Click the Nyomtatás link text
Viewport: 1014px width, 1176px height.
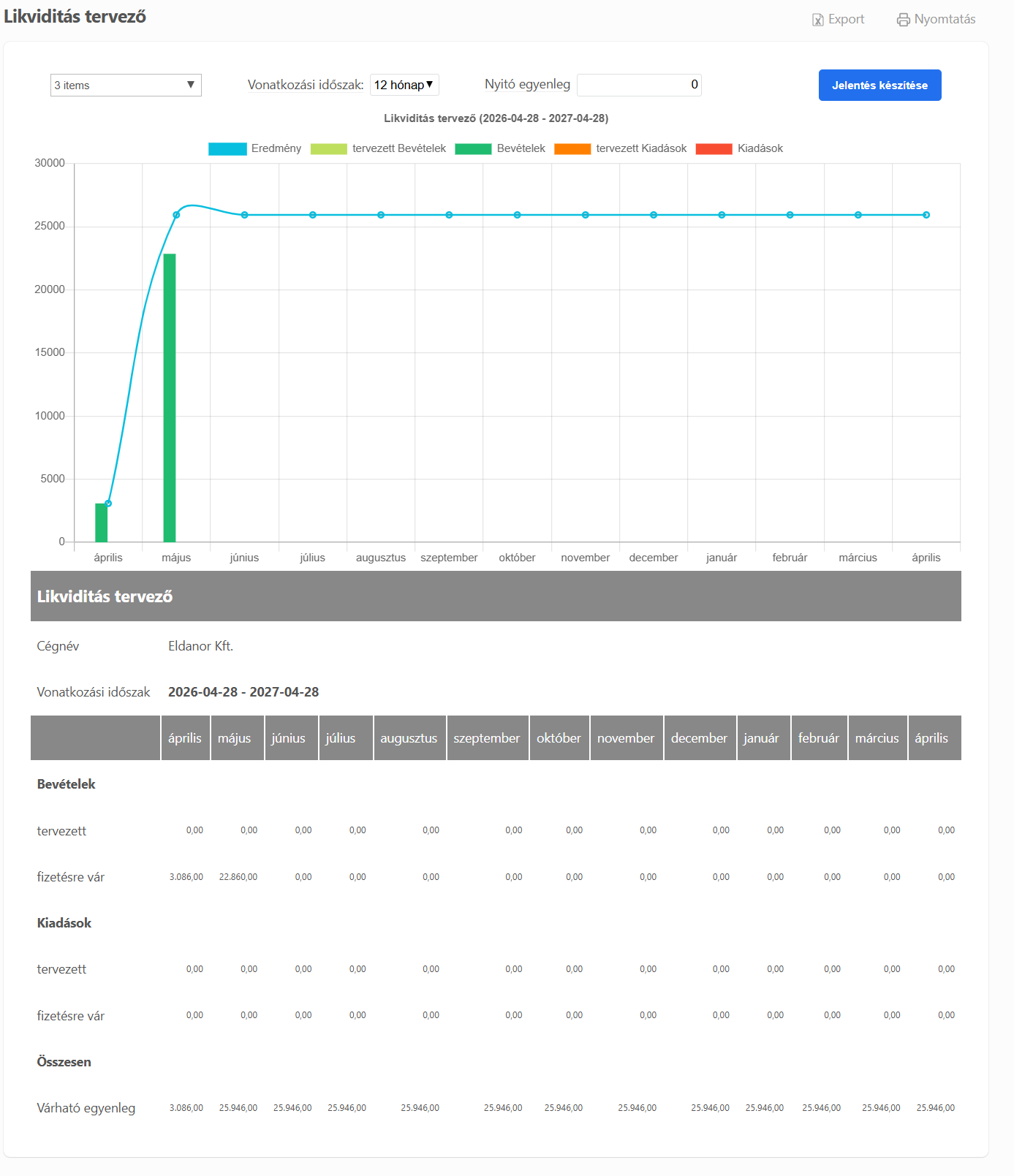point(945,20)
